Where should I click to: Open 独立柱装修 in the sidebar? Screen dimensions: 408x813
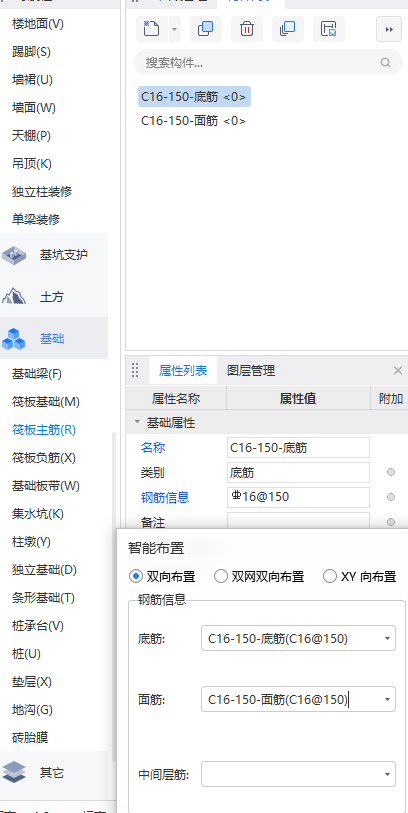click(x=42, y=192)
